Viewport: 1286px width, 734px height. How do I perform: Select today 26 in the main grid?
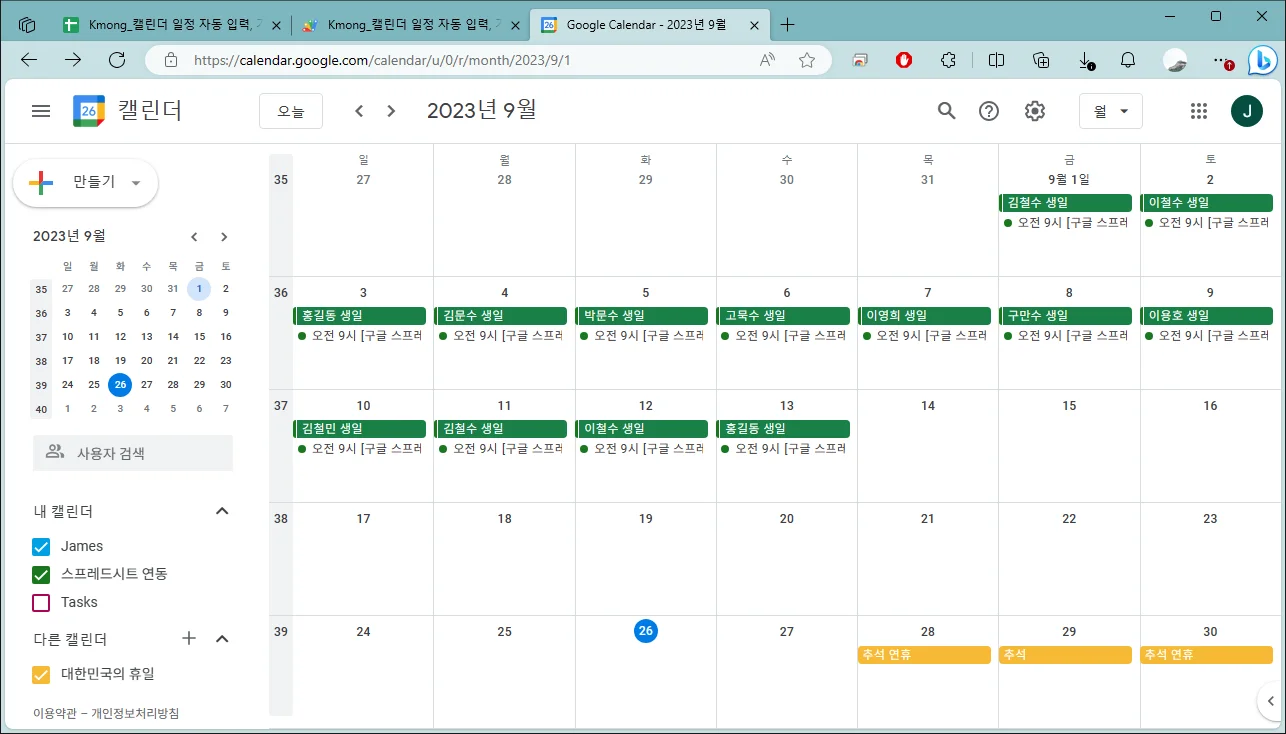(646, 631)
